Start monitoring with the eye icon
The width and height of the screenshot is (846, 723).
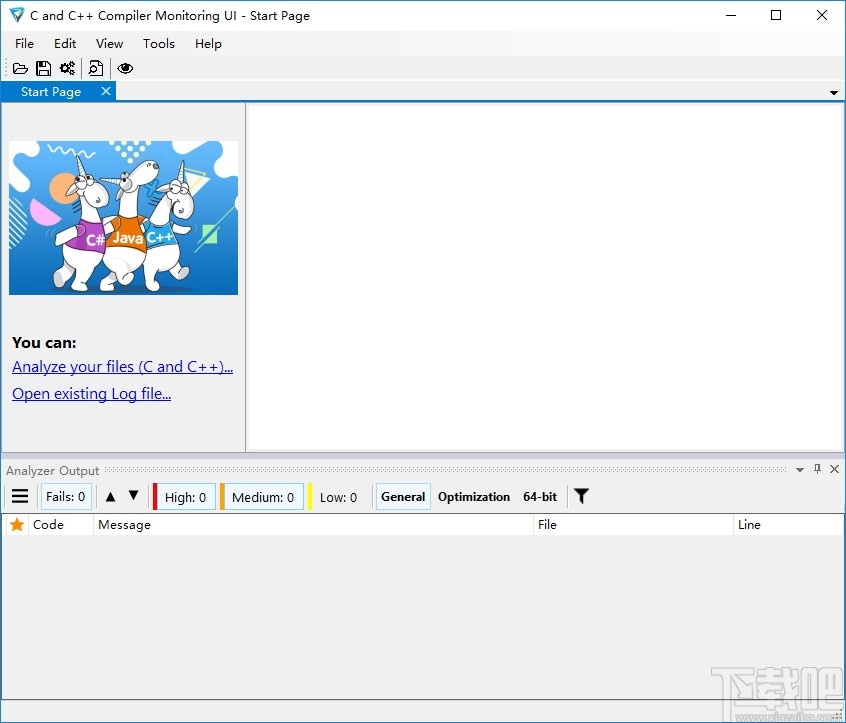click(x=125, y=69)
